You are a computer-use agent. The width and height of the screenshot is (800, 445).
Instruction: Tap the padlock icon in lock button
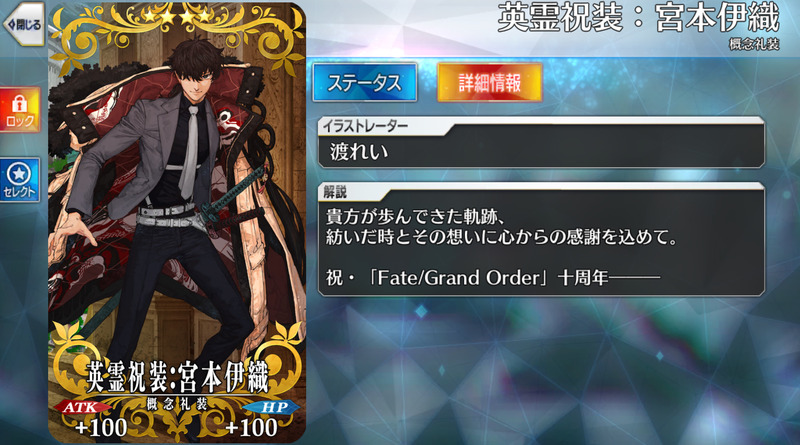[20, 104]
